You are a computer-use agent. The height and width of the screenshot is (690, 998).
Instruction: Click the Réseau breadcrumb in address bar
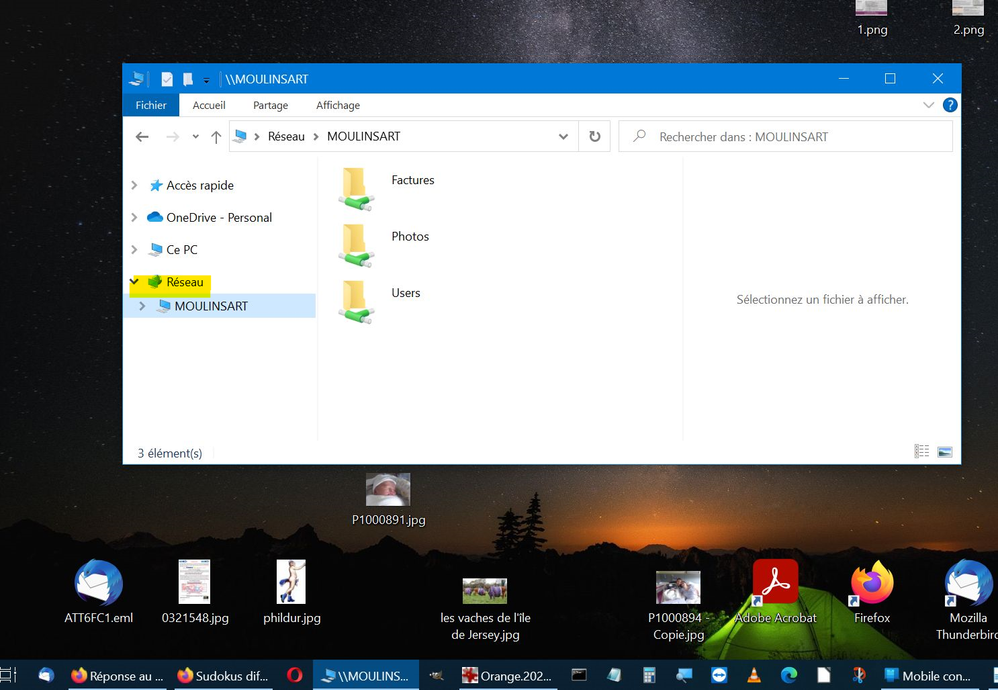286,137
